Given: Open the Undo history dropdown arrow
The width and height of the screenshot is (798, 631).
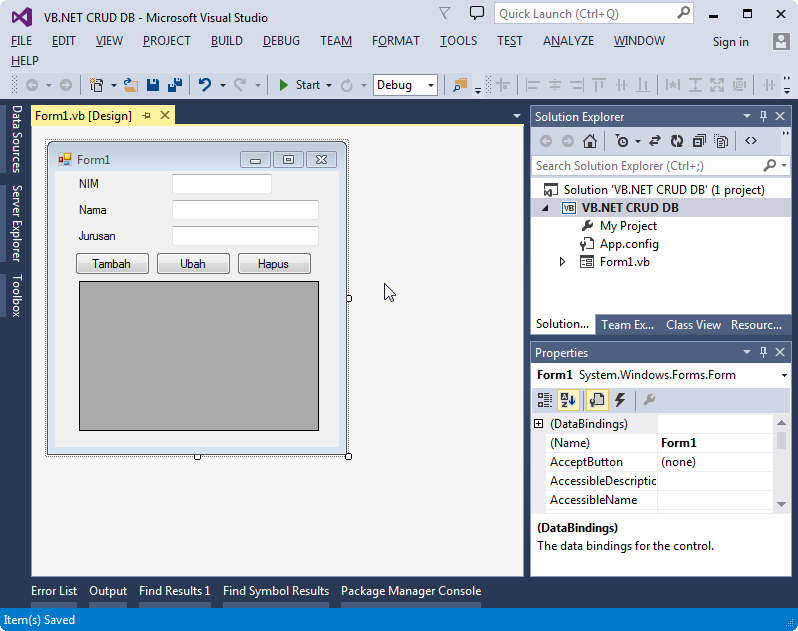Looking at the screenshot, I should (x=222, y=85).
